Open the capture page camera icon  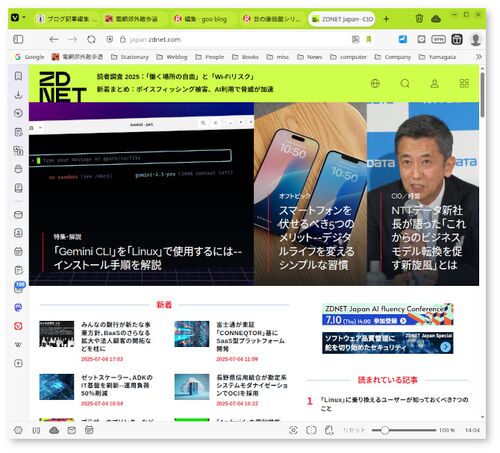293,430
